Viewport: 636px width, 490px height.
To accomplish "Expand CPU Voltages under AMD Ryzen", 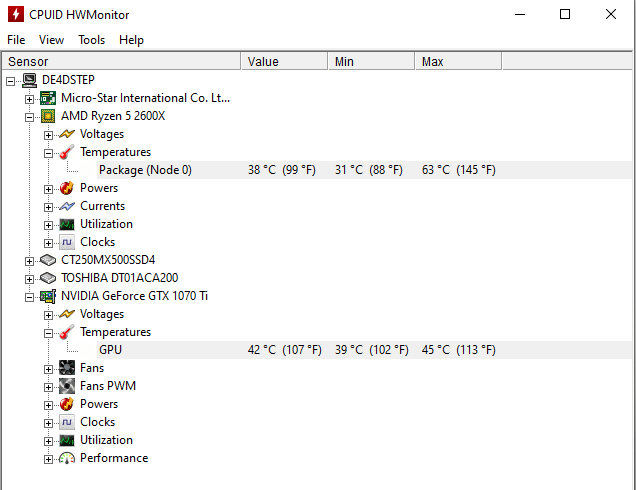I will [x=48, y=135].
